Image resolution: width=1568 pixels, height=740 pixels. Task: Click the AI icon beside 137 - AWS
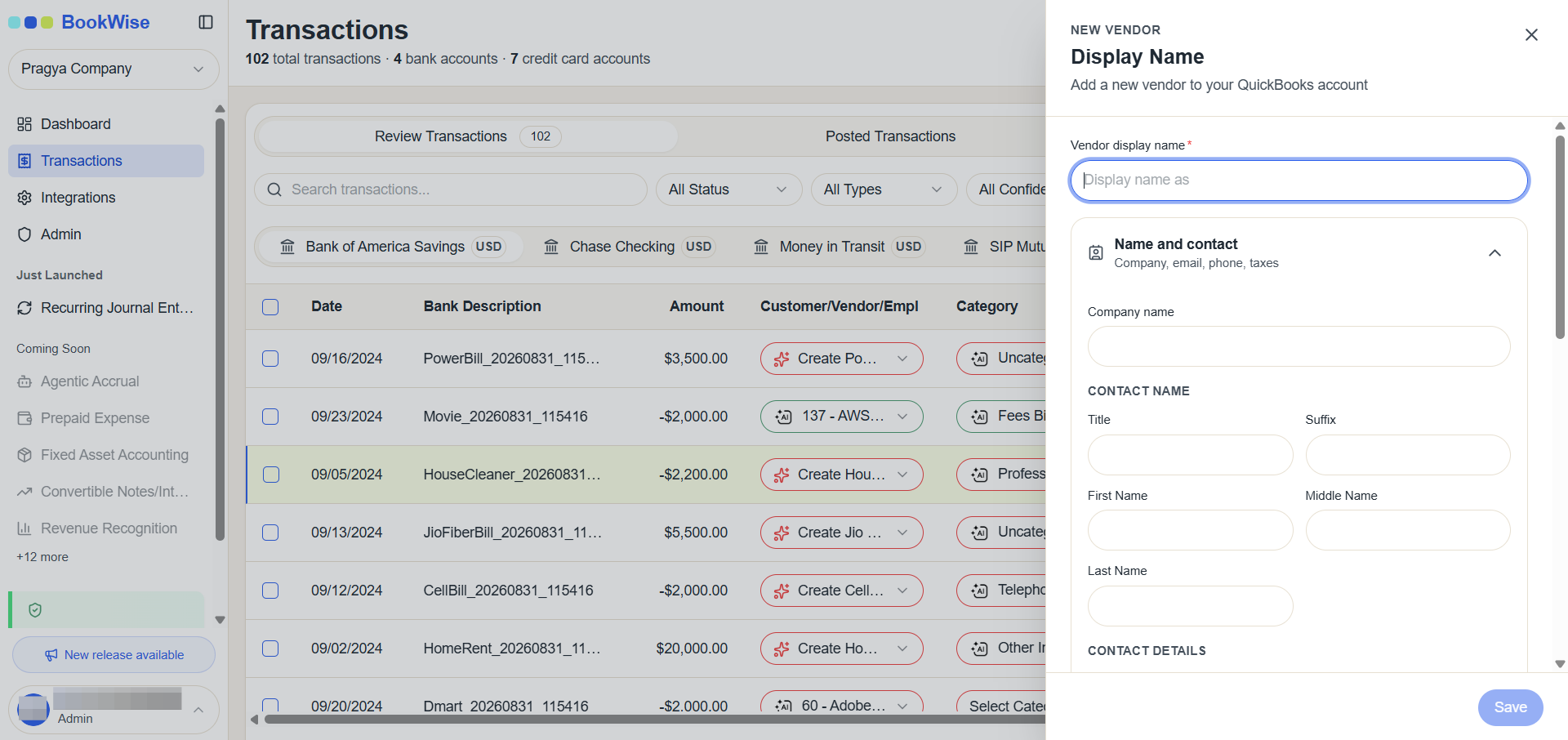pos(783,417)
